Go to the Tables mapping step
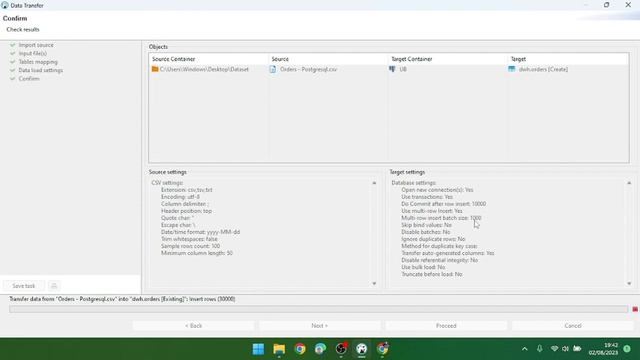Image resolution: width=640 pixels, height=360 pixels. [38, 62]
